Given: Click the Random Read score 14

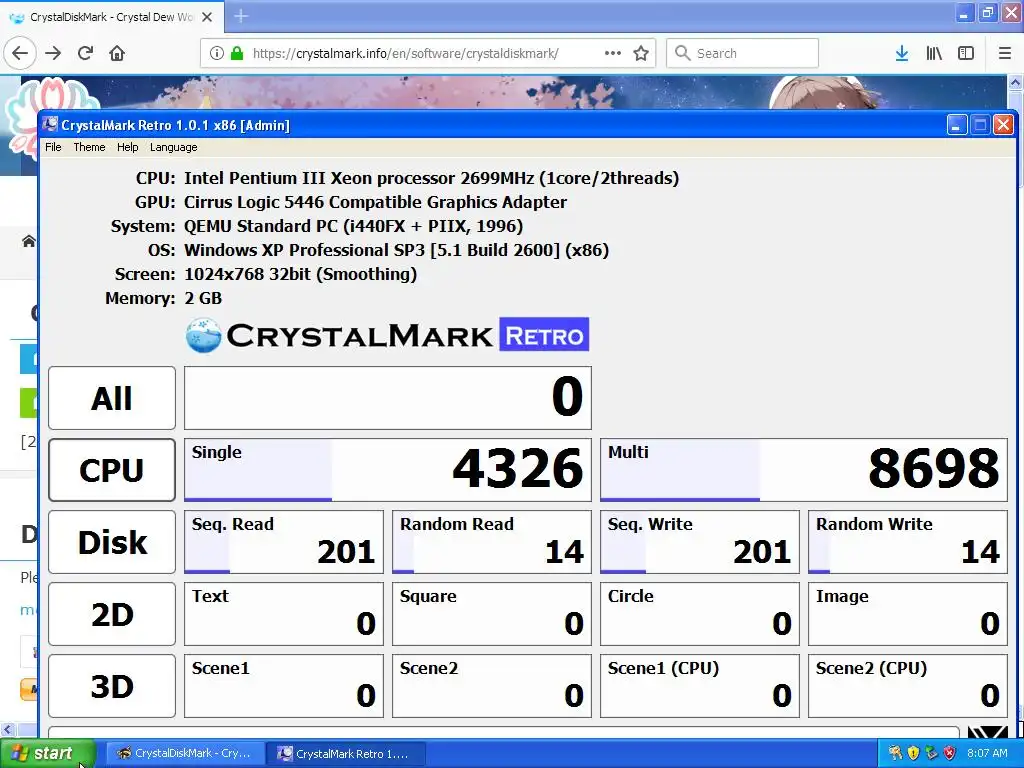Looking at the screenshot, I should [492, 541].
